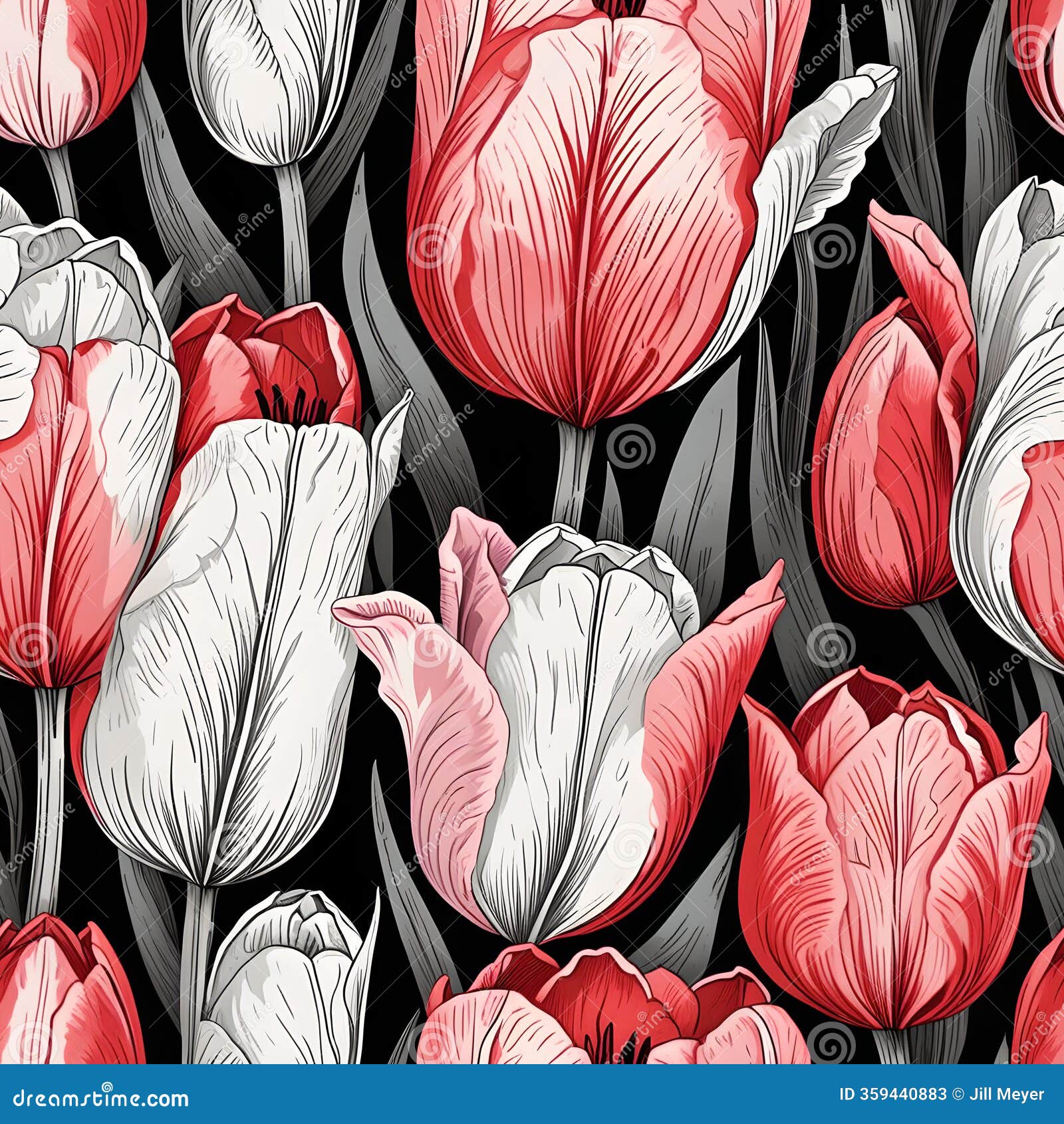Select the large red tulip illustration

pyautogui.click(x=585, y=200)
